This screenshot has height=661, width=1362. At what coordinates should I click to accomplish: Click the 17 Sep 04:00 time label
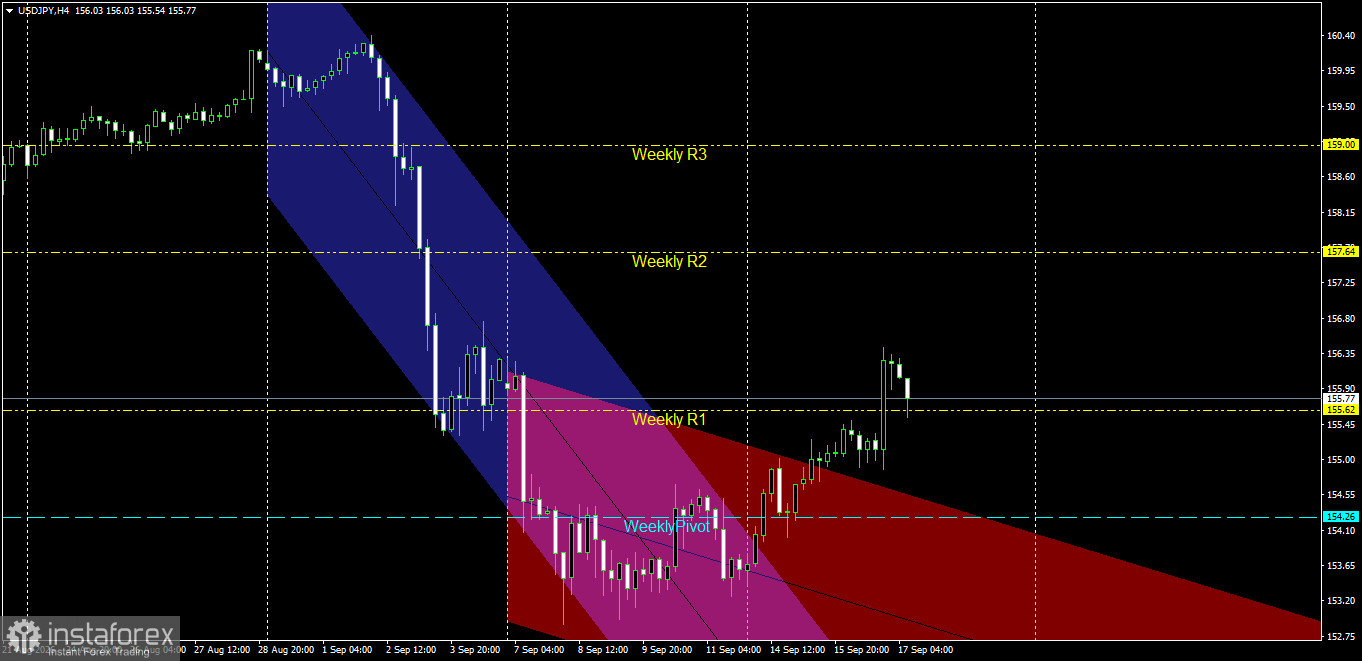[926, 650]
